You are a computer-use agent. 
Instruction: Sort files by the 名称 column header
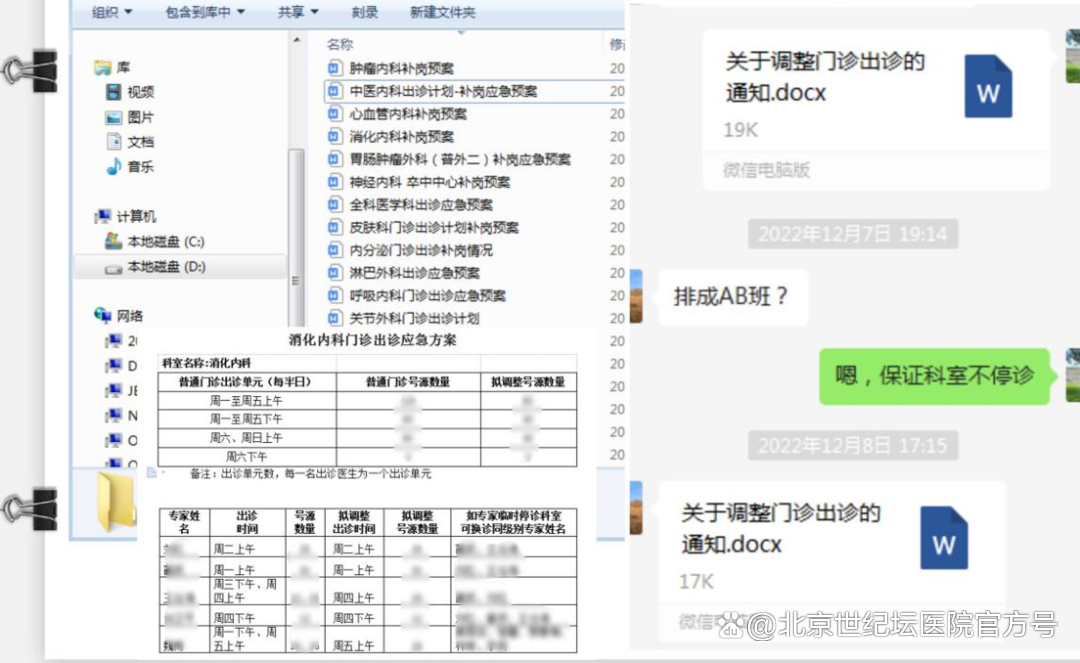click(340, 44)
